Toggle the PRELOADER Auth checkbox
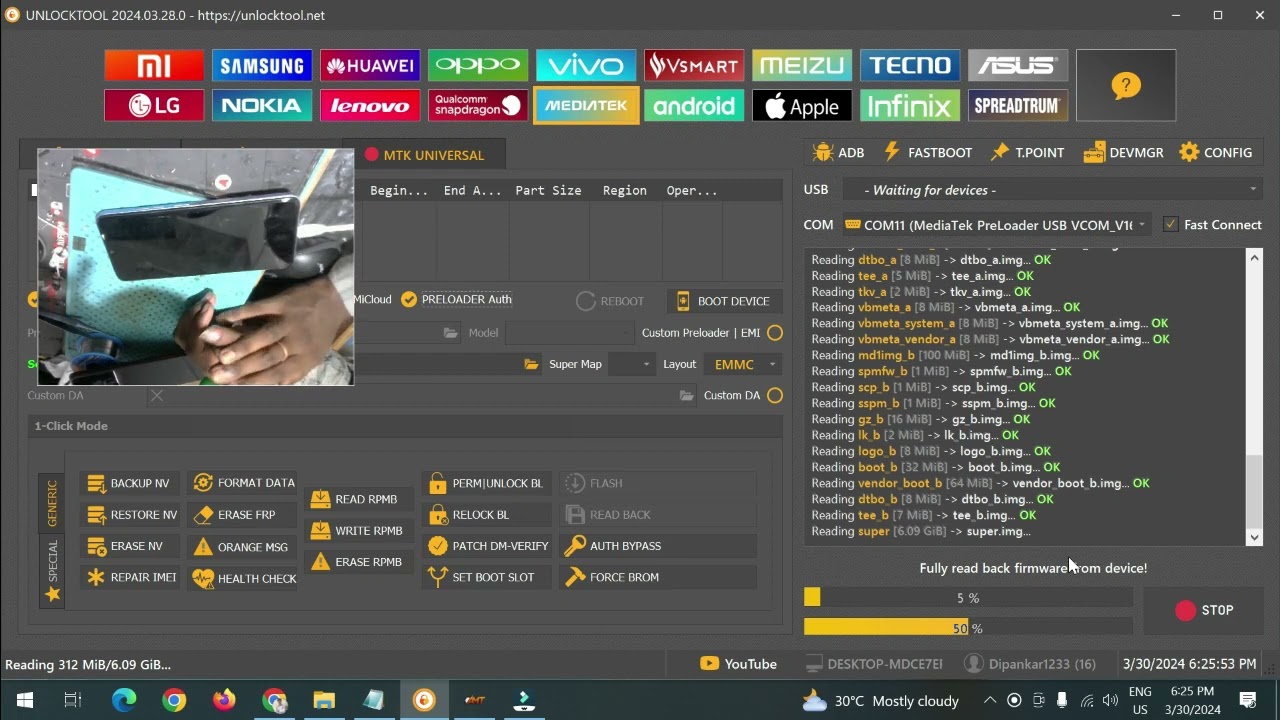Screen dimensions: 1280x720 pyautogui.click(x=408, y=299)
